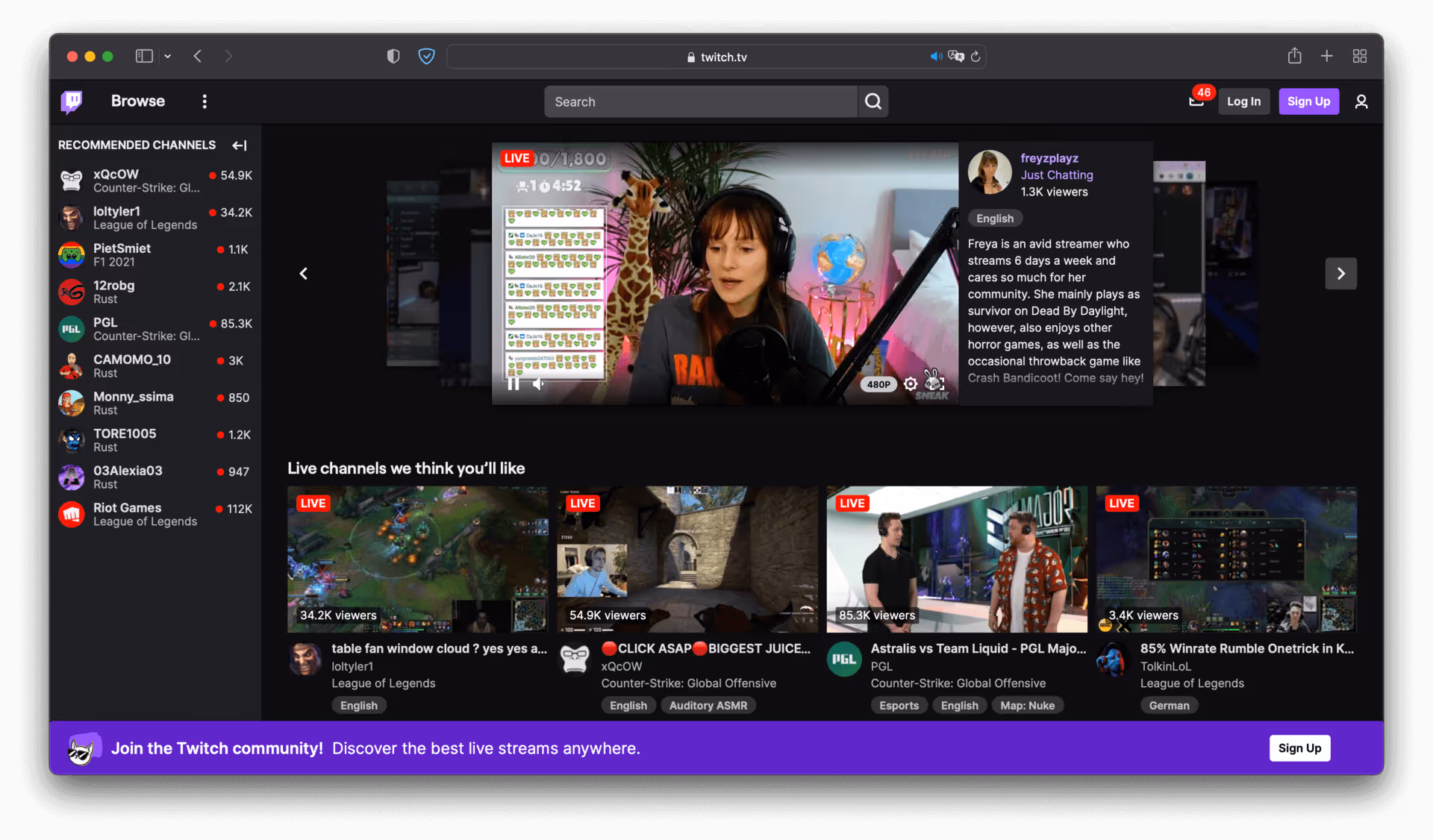Click the blue checkmark shield extension
The image size is (1433, 840).
point(426,56)
